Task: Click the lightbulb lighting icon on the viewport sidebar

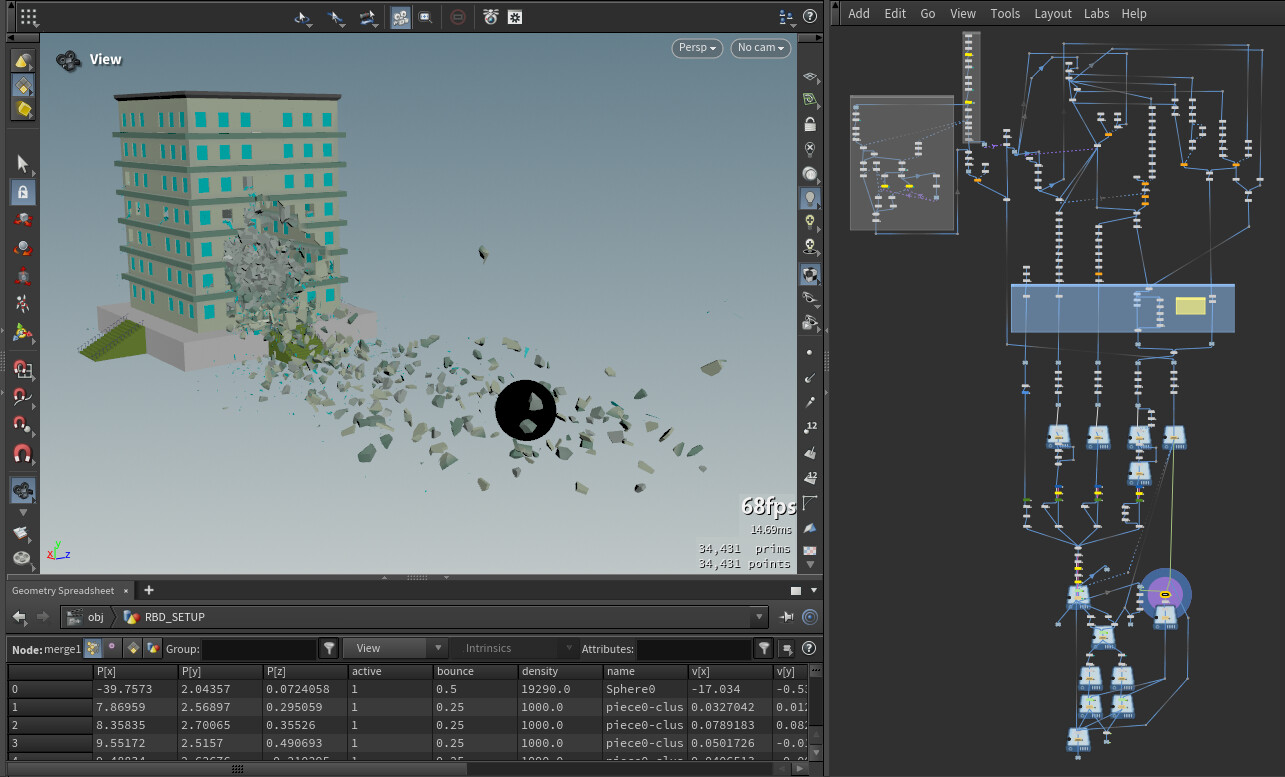Action: pyautogui.click(x=810, y=197)
